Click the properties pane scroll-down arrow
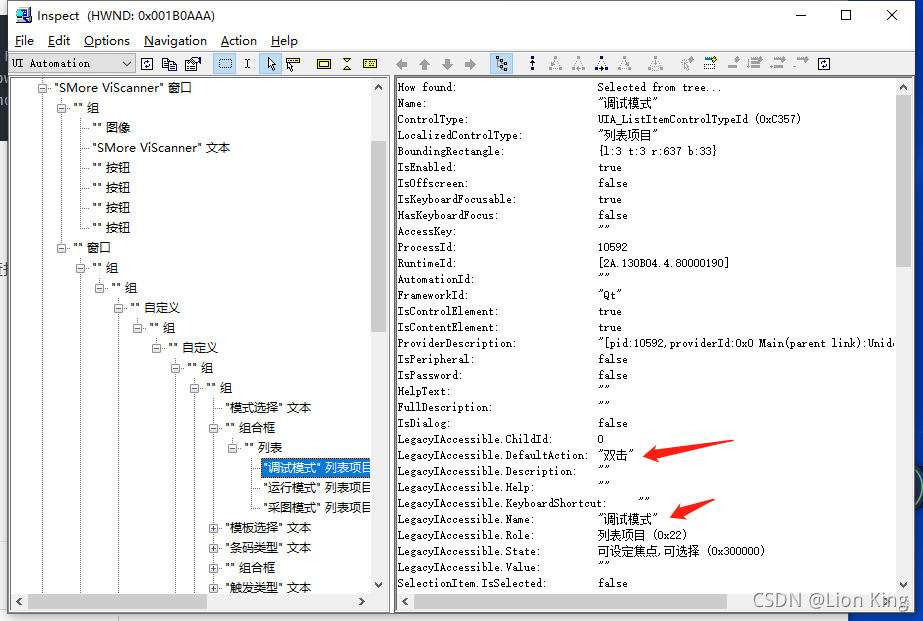 (x=904, y=585)
